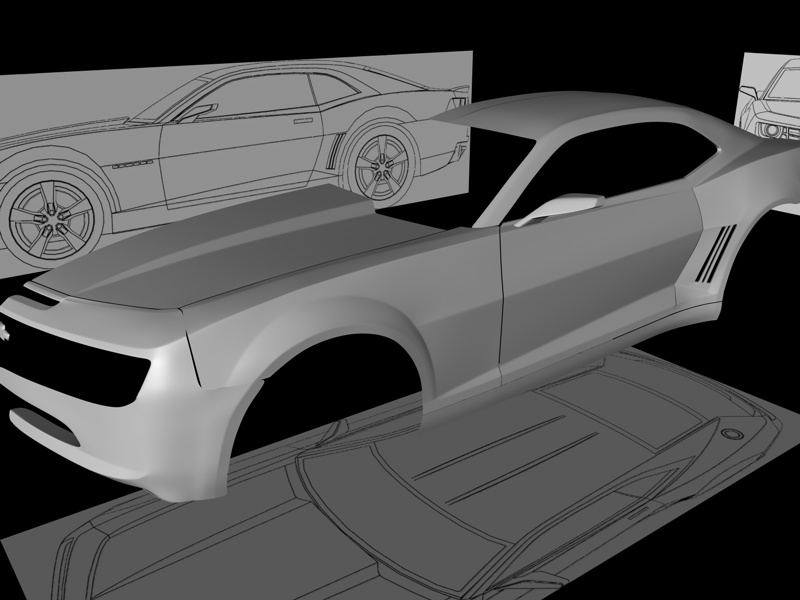Select the fuel cap circle in top blueprint
Screen dimensions: 800x600
click(732, 434)
